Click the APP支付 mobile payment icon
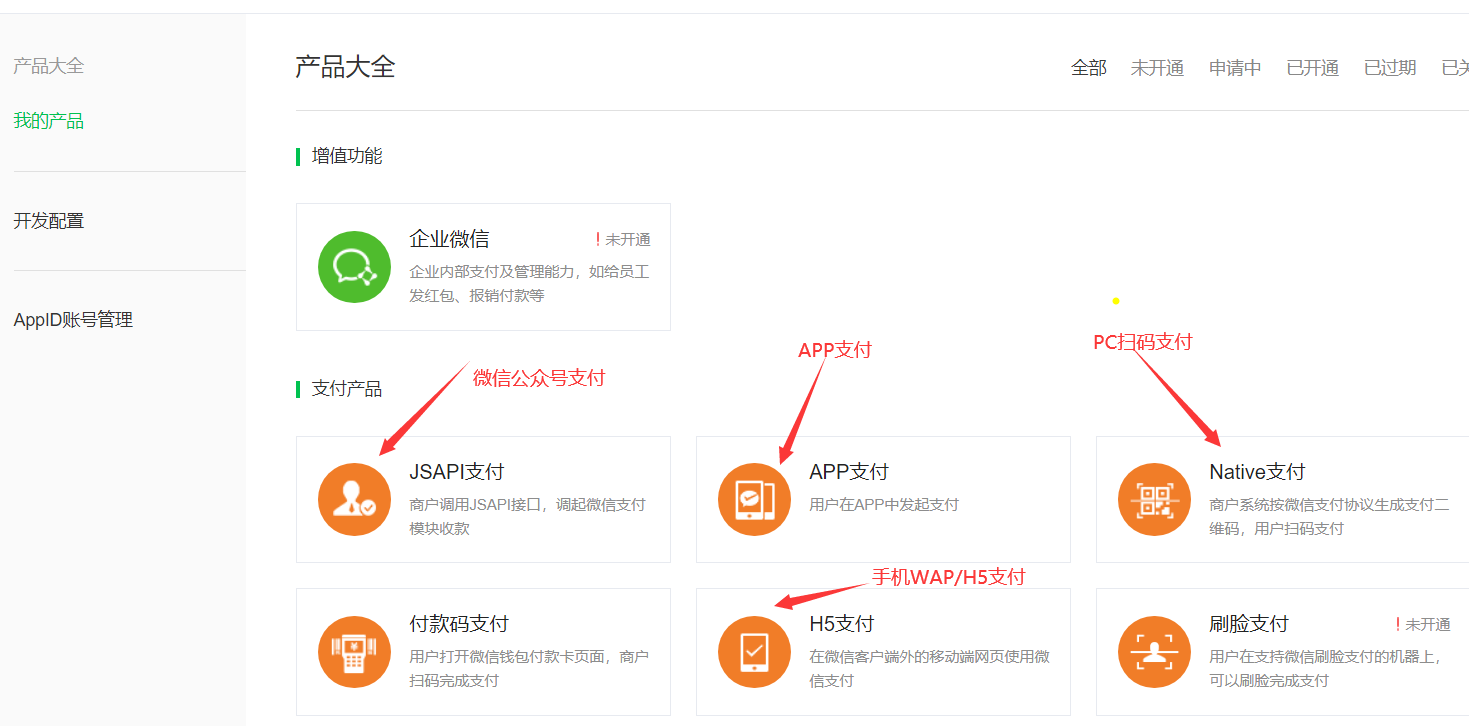This screenshot has height=726, width=1469. point(754,498)
